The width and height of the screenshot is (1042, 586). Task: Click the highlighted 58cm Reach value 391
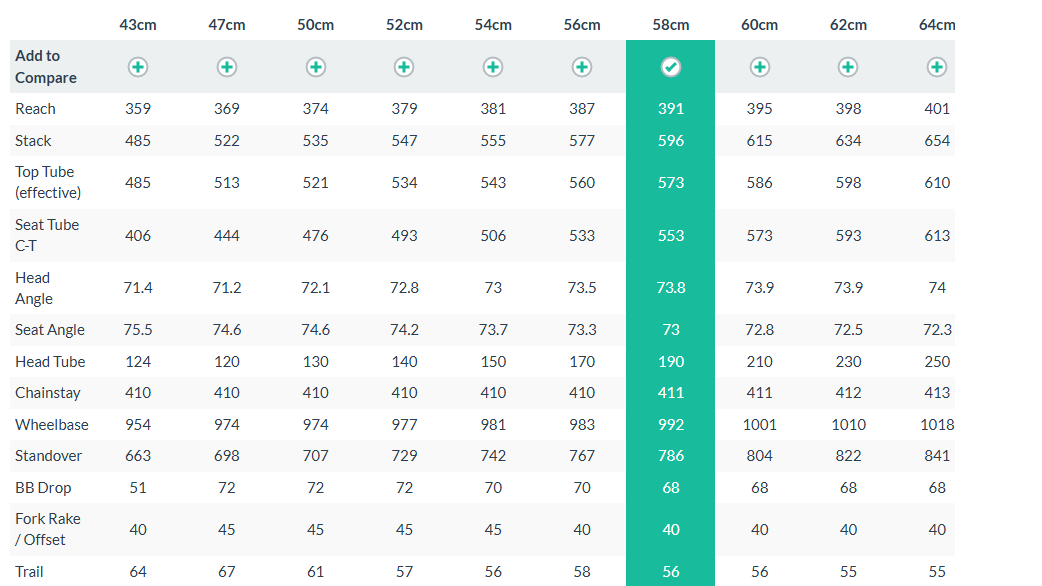click(671, 109)
